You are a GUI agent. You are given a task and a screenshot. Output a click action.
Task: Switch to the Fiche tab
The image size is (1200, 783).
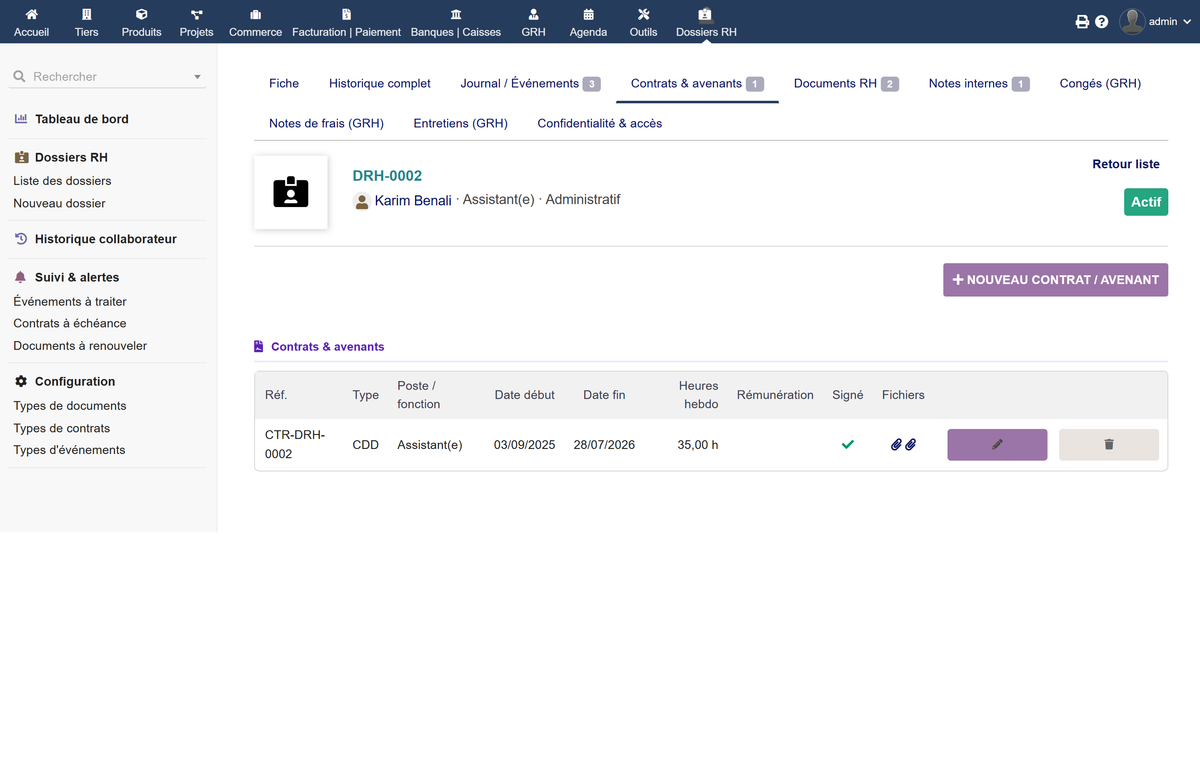284,83
